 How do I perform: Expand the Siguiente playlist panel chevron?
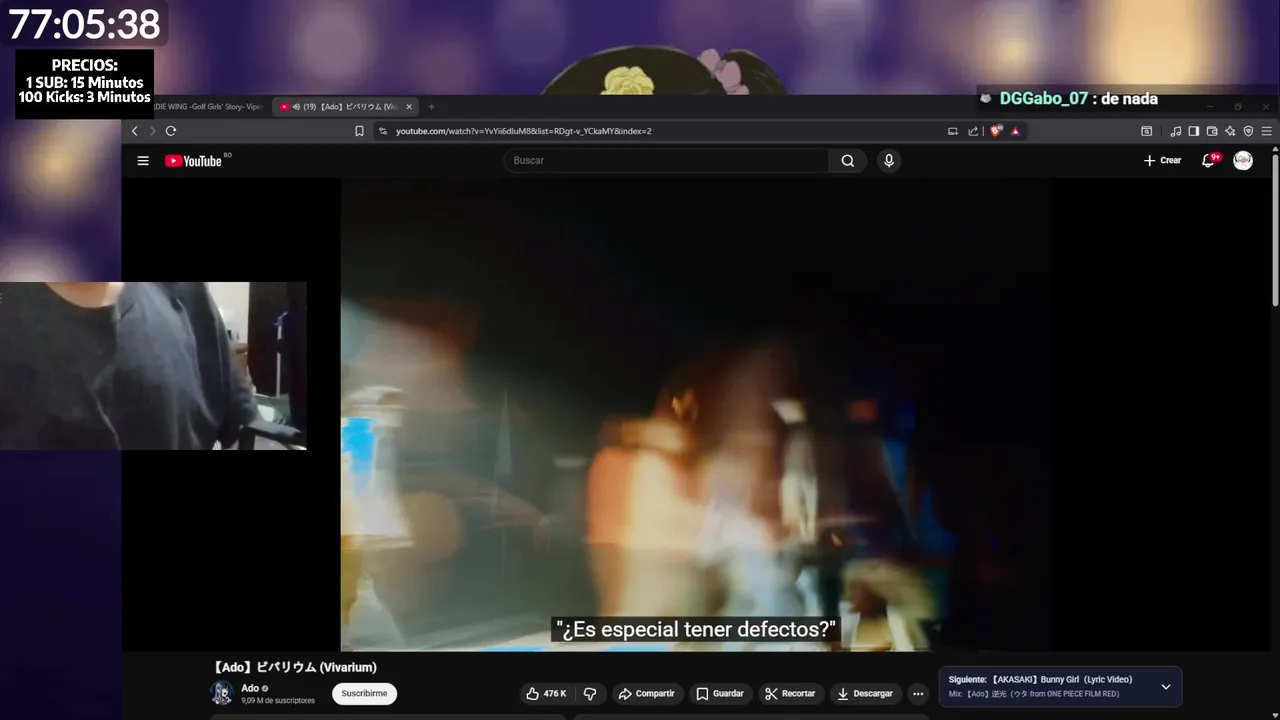point(1165,687)
